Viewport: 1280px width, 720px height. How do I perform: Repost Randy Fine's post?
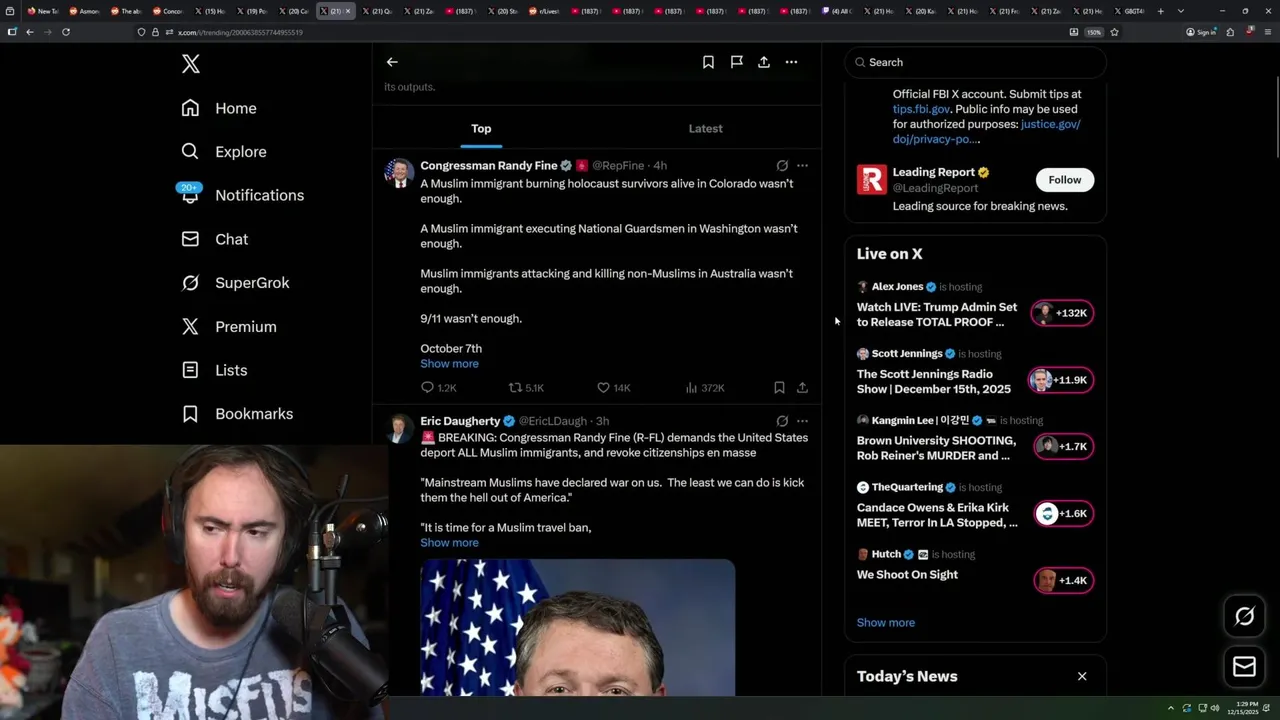pyautogui.click(x=526, y=388)
